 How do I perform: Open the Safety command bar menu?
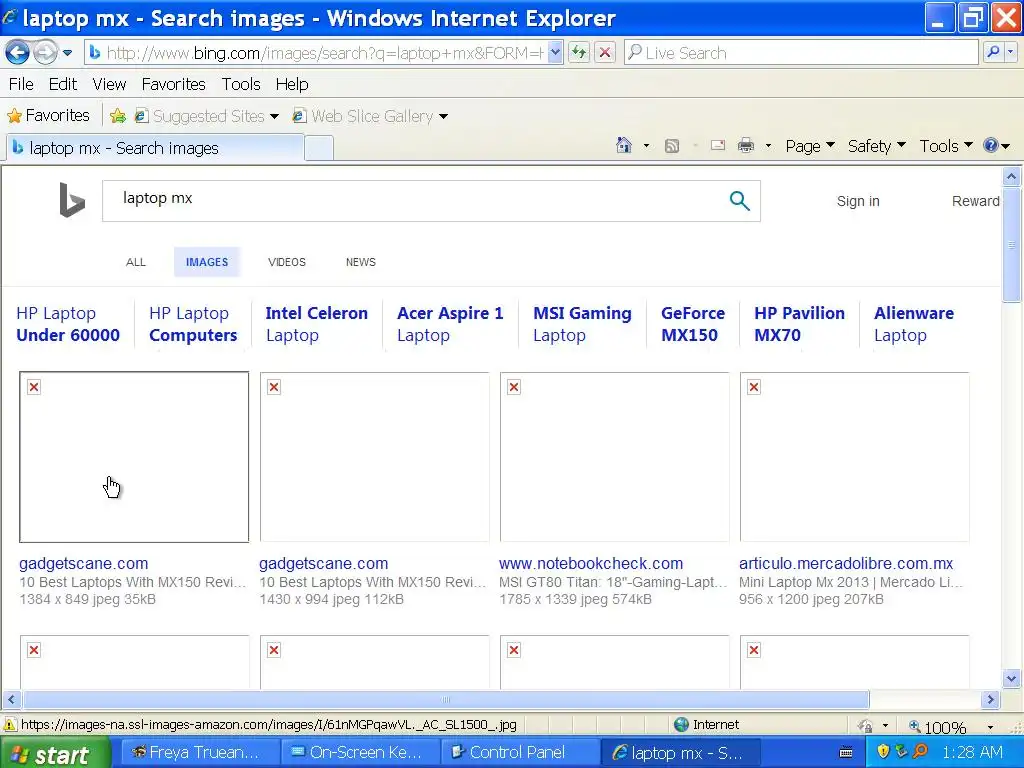876,146
